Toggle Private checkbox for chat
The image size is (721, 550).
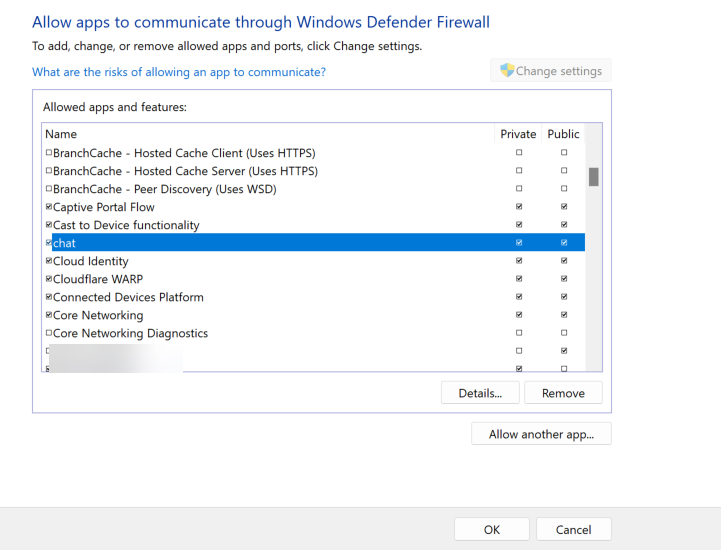[519, 243]
